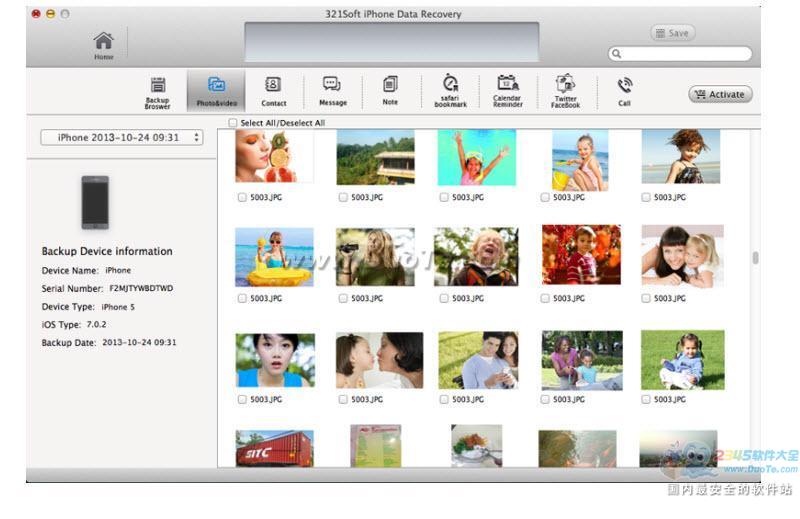Select the Photo&video category

[x=216, y=92]
